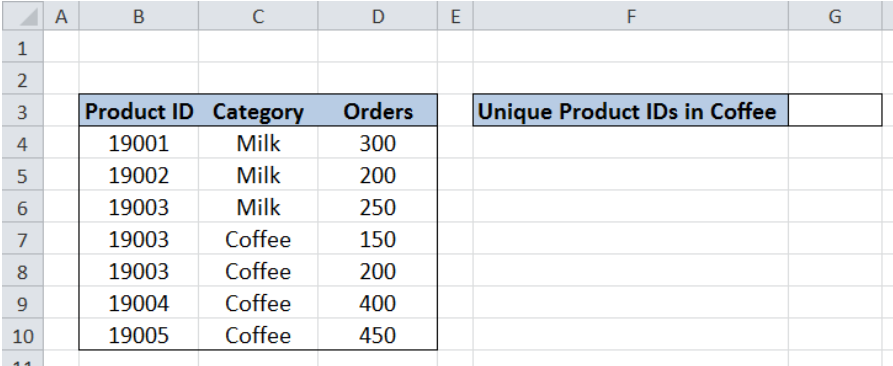The width and height of the screenshot is (893, 366).
Task: Select row 10 header
Action: 22,335
